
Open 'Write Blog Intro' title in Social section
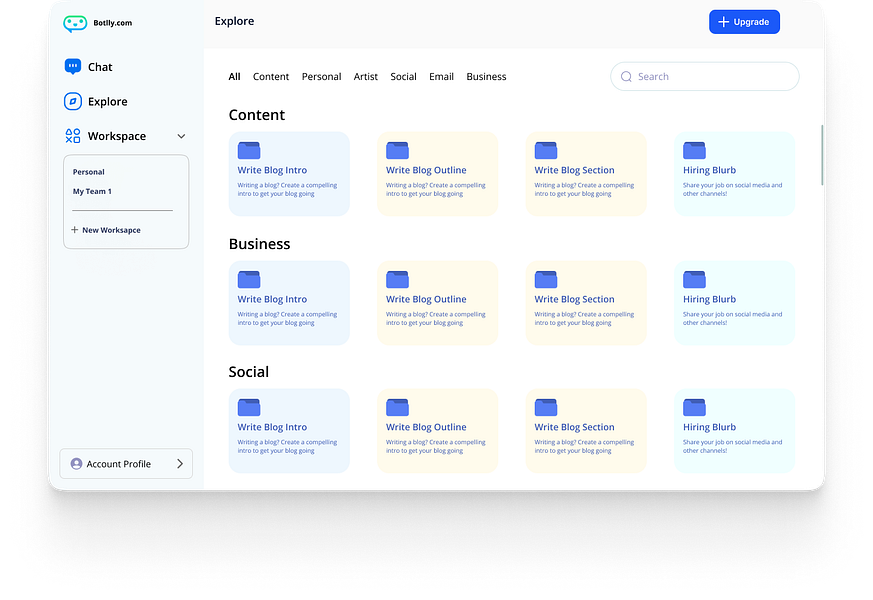272,427
